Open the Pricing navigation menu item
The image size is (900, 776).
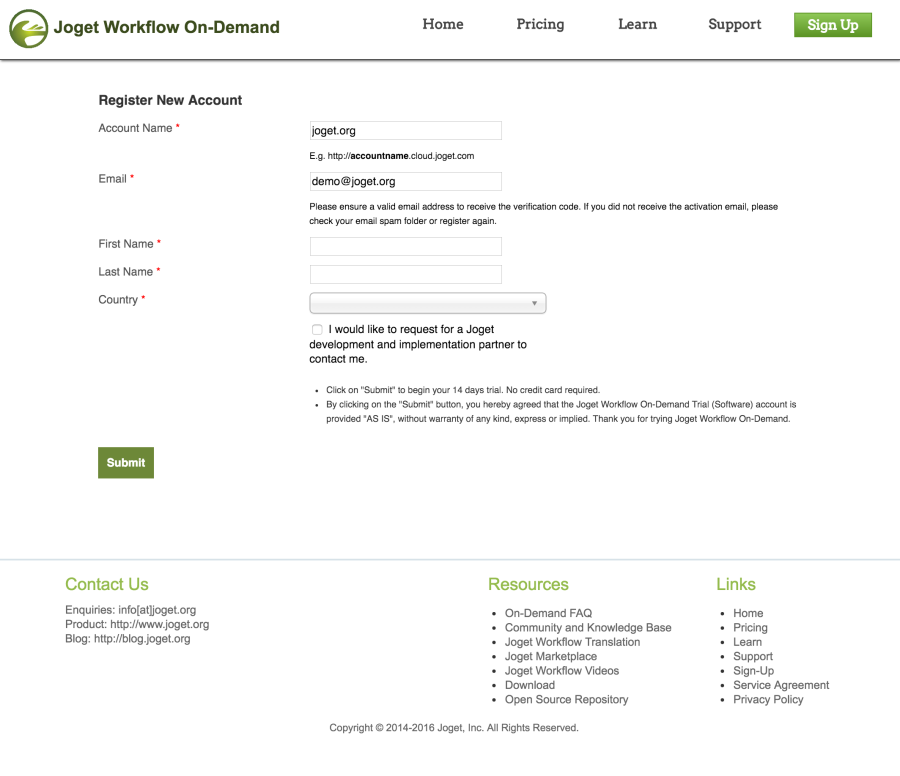pos(540,24)
